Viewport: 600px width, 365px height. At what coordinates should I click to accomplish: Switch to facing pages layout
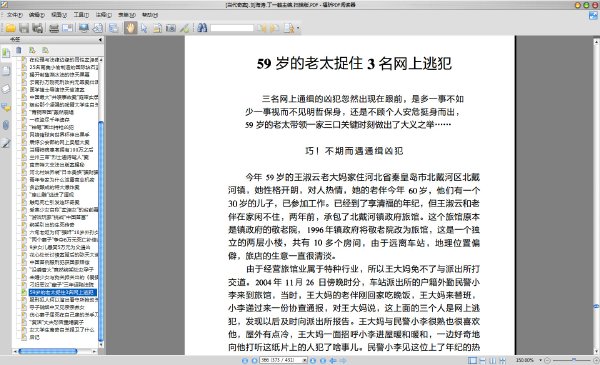pos(492,360)
